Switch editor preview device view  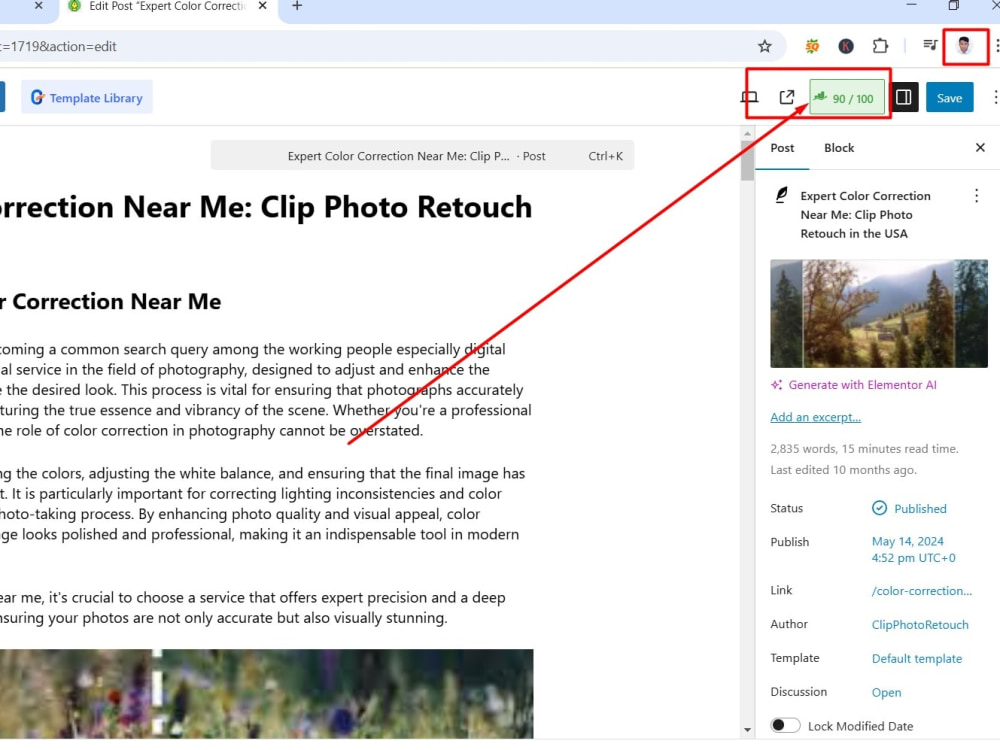(749, 98)
